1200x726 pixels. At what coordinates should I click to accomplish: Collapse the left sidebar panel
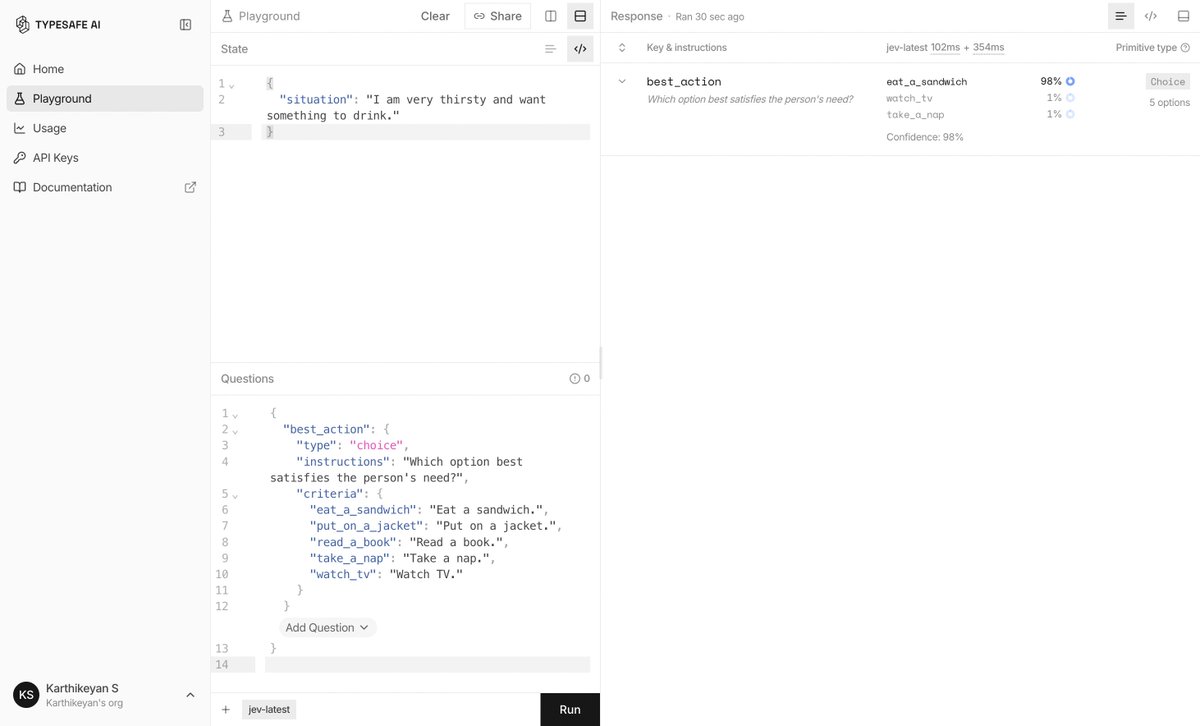tap(185, 24)
